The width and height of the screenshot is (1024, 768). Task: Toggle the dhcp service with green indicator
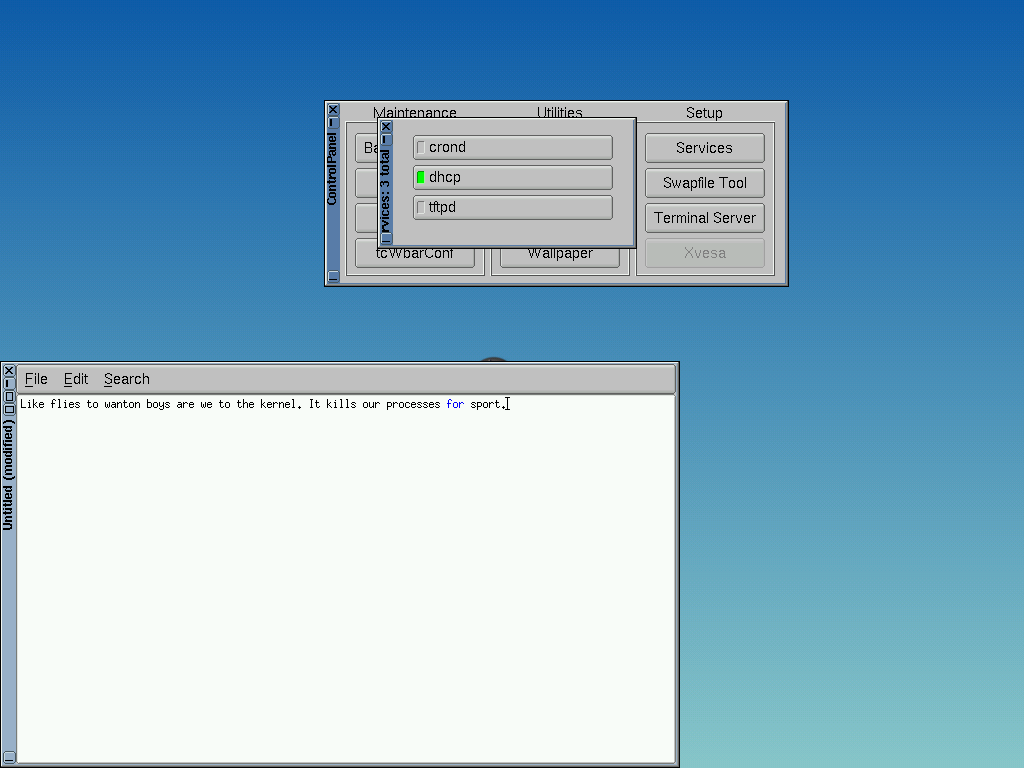coord(513,178)
